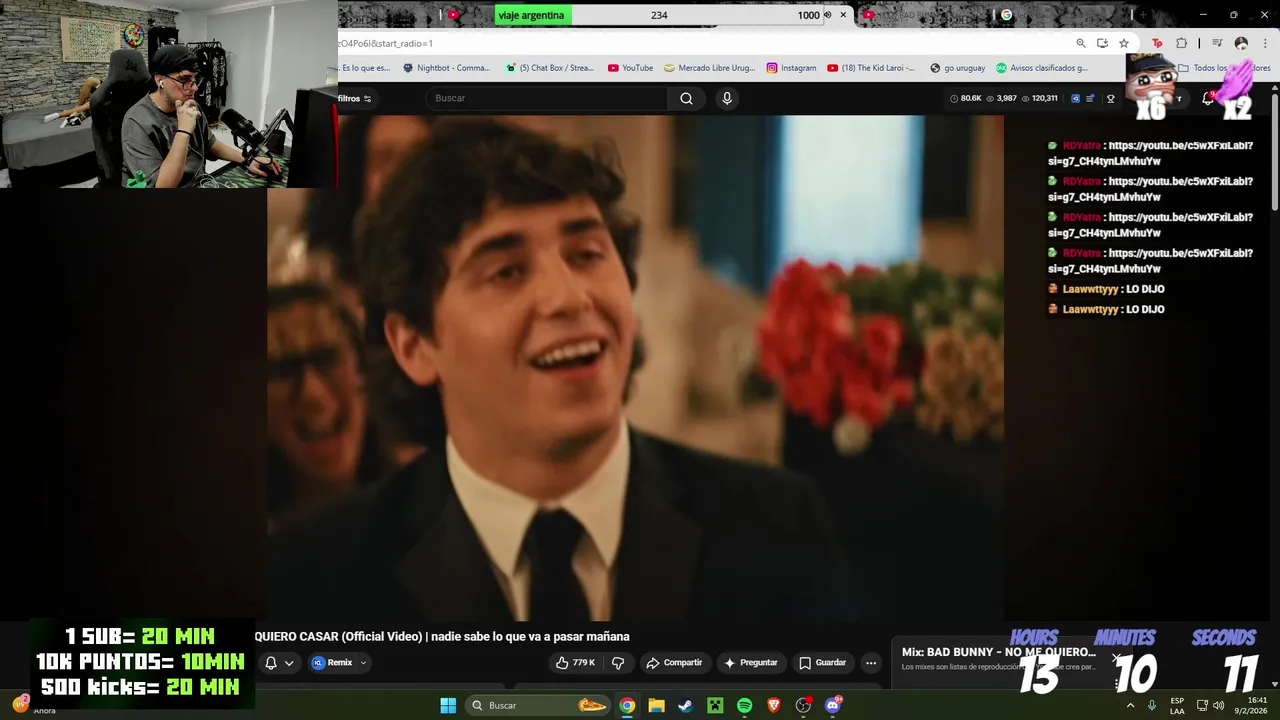Open Avisos clasificados bookmark

(1042, 68)
